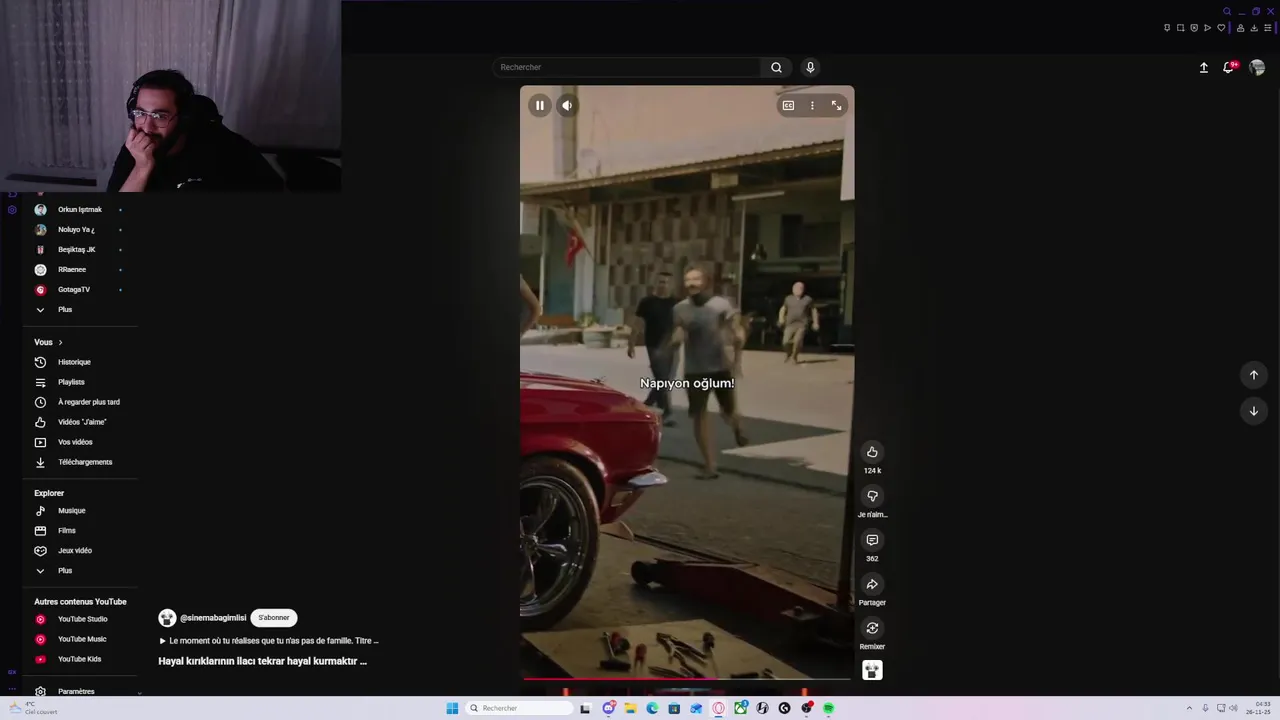Screen dimensions: 1280x720
Task: Open the browser tab search icon
Action: (1227, 11)
